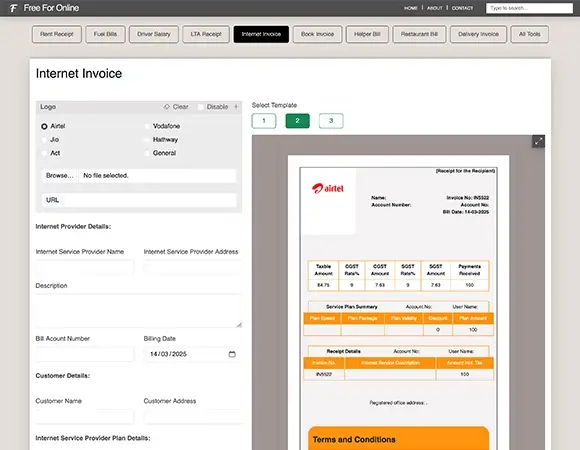The image size is (580, 450).
Task: Click the Internet Invoice page heading
Action: pyautogui.click(x=79, y=74)
